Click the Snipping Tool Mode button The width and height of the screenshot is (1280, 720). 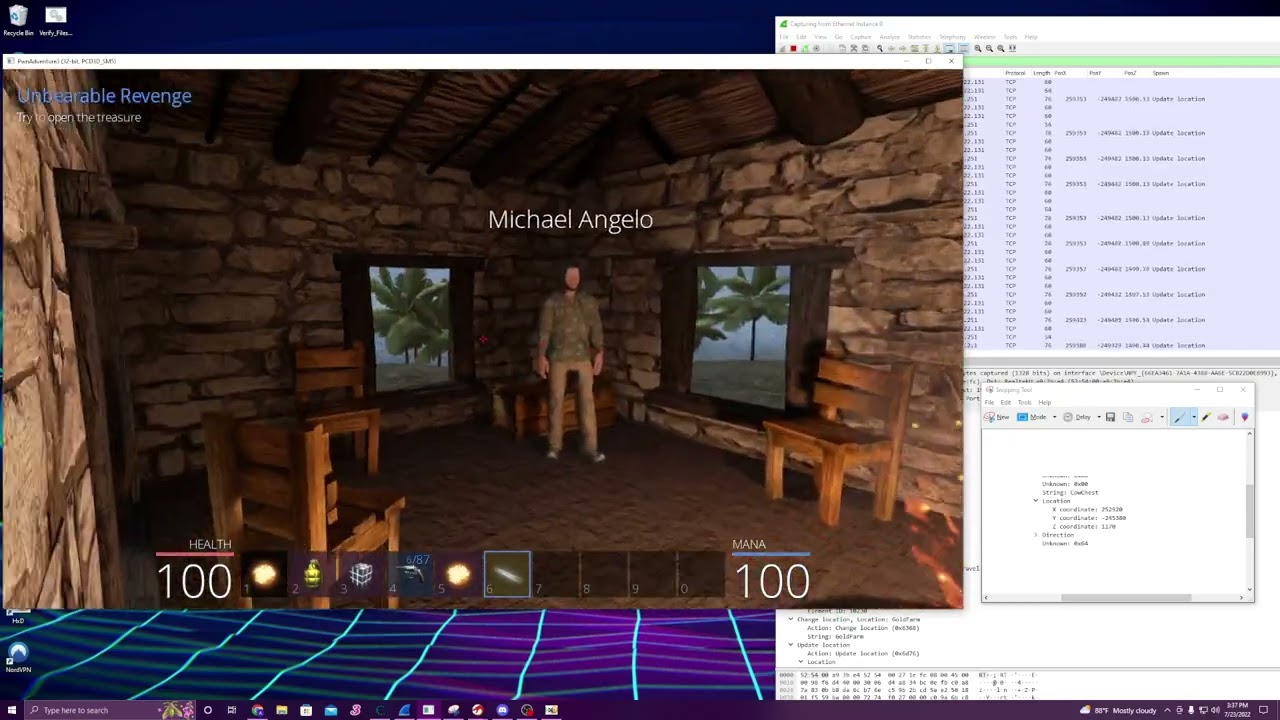[1032, 417]
